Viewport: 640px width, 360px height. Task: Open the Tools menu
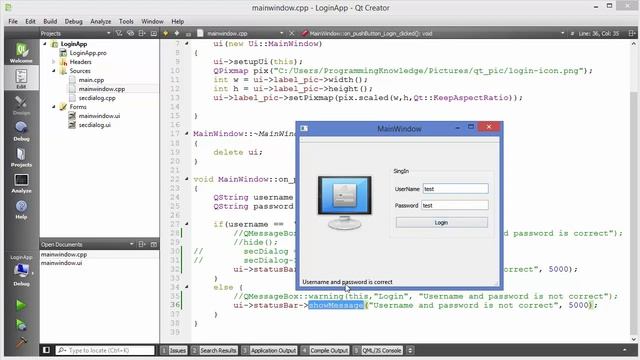point(126,21)
